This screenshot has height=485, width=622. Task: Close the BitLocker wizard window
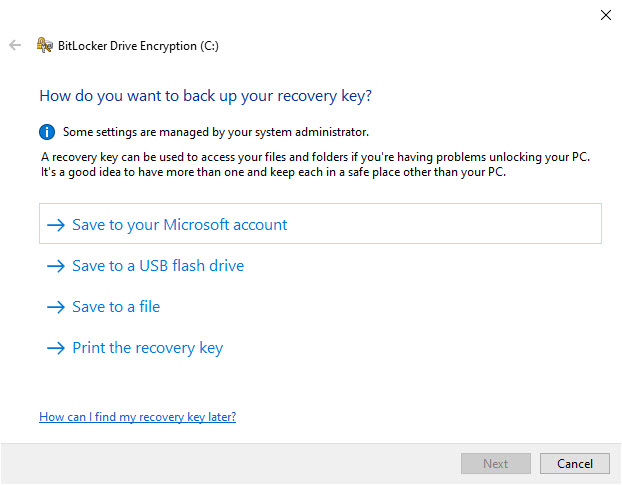(604, 15)
